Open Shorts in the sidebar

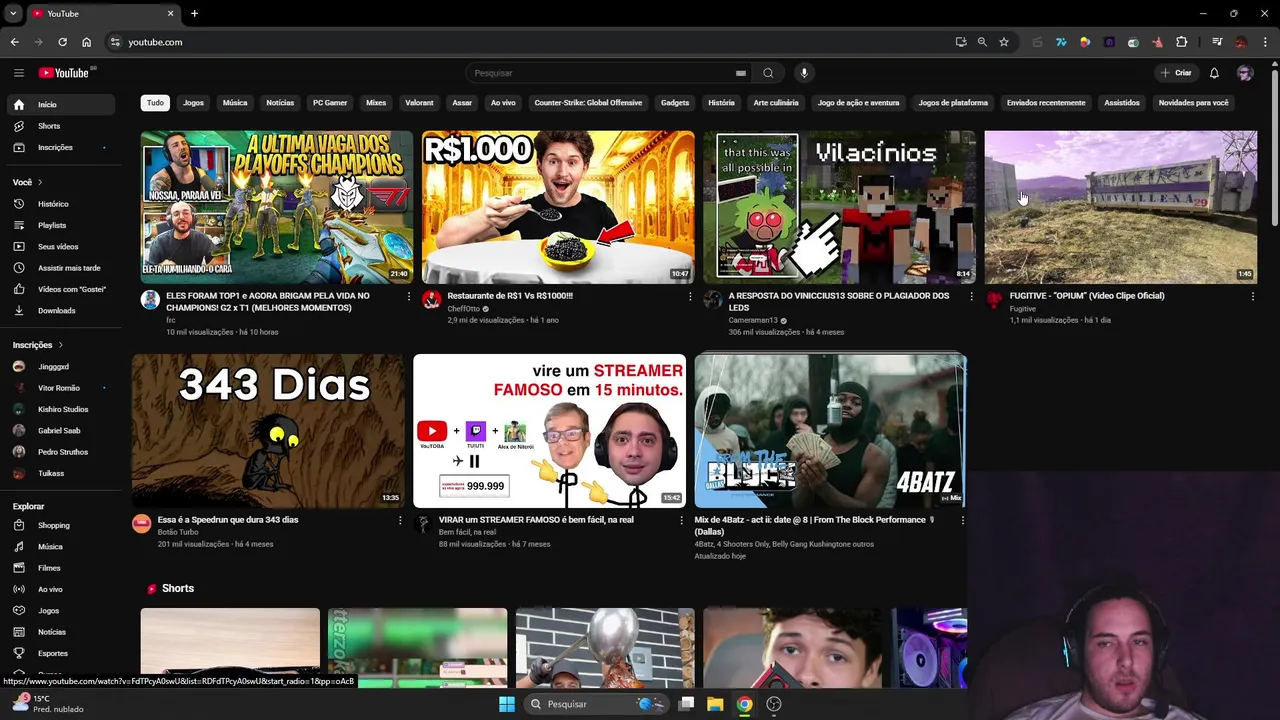point(60,126)
